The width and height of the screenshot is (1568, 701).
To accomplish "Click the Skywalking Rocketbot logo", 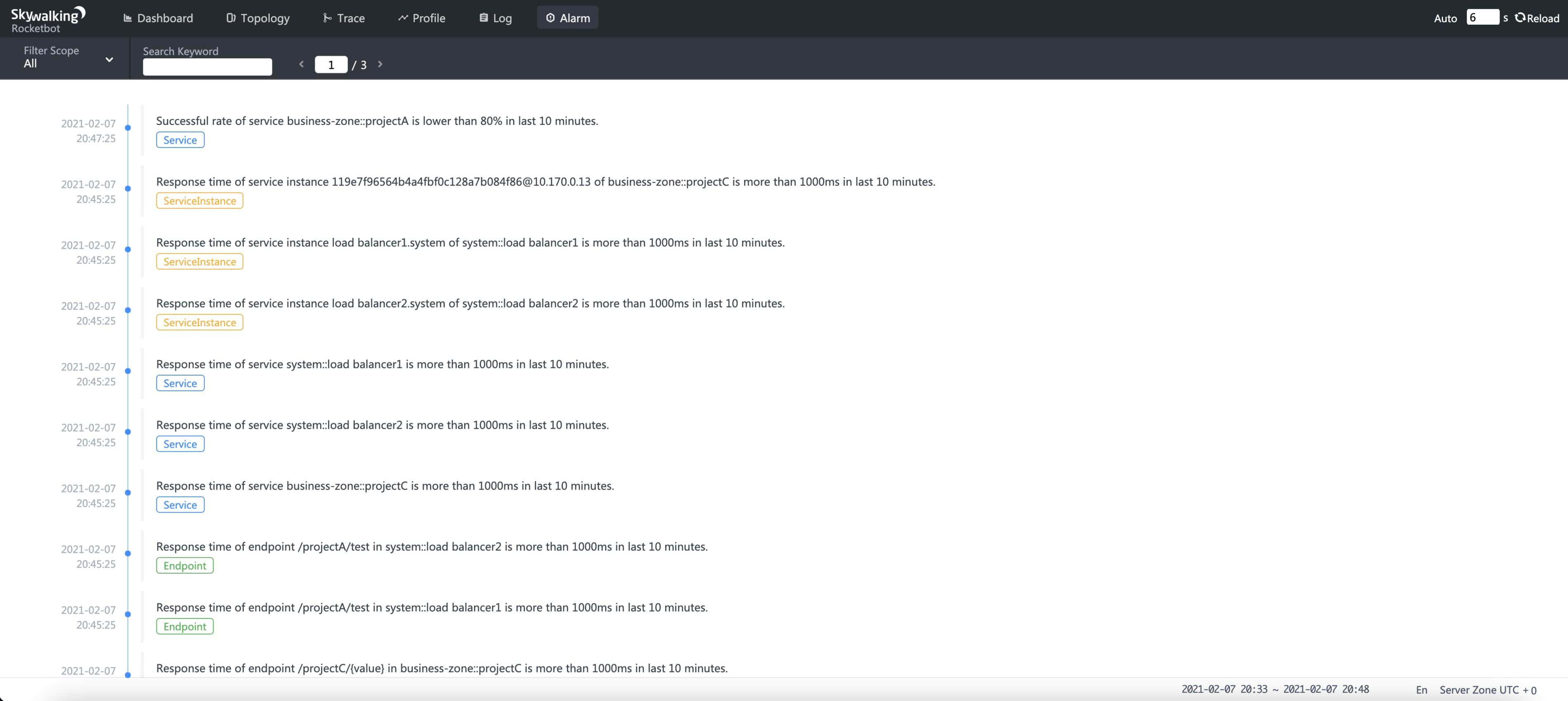I will [x=47, y=19].
